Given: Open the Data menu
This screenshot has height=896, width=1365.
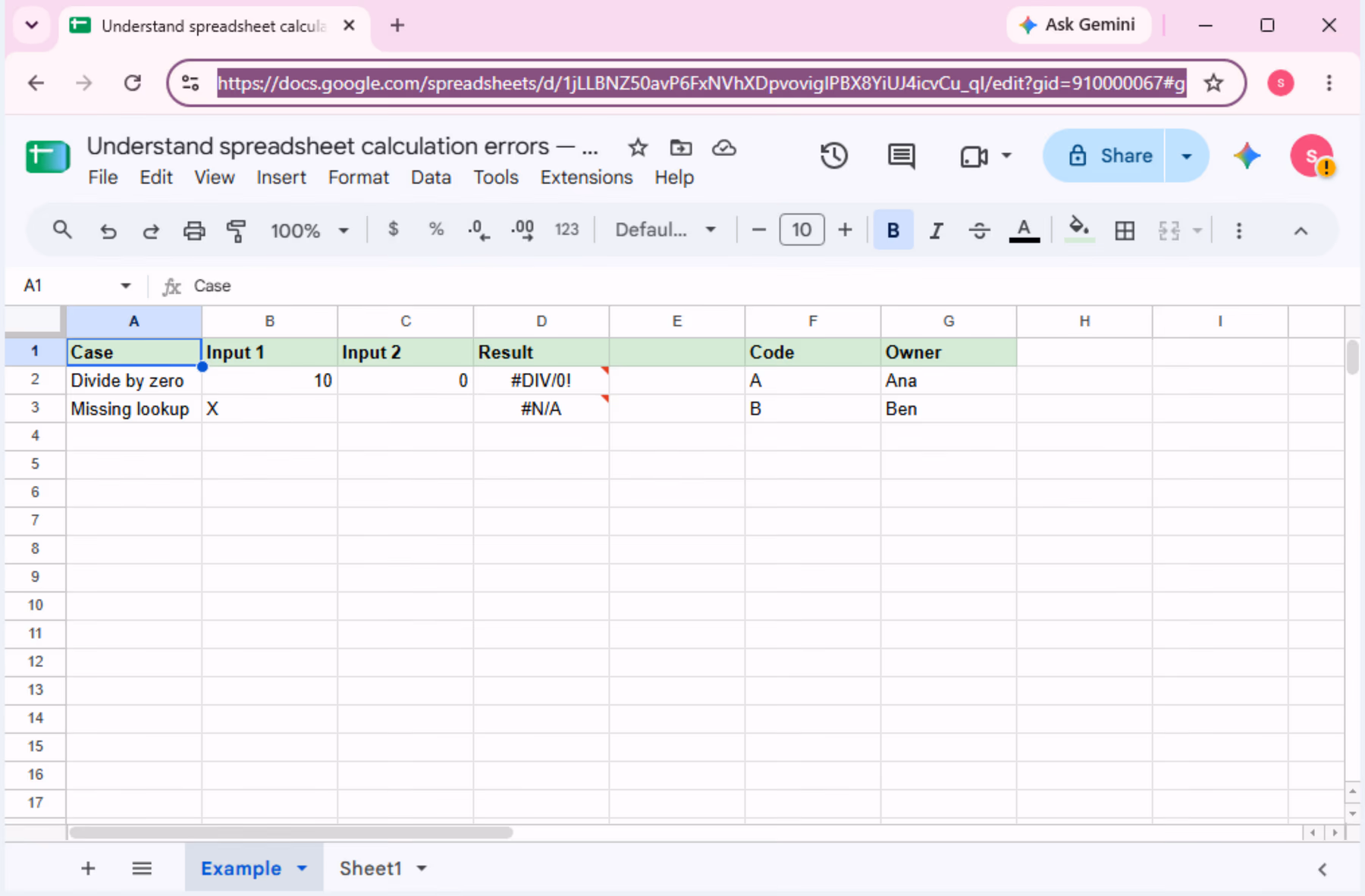Looking at the screenshot, I should [x=431, y=177].
